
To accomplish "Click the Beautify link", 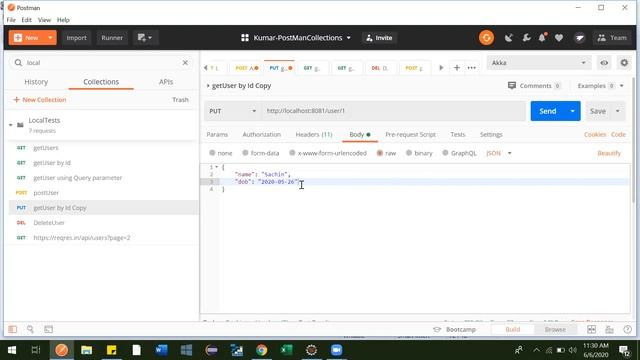I will point(609,153).
